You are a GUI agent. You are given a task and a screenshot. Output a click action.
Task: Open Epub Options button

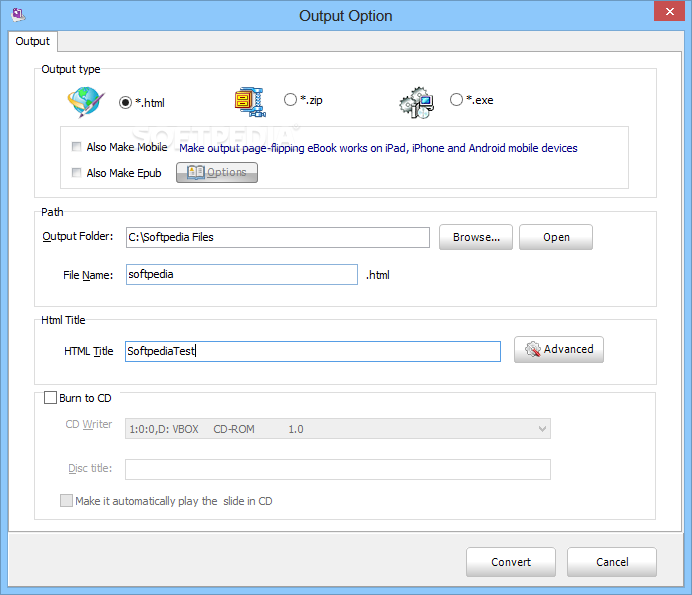pos(217,172)
